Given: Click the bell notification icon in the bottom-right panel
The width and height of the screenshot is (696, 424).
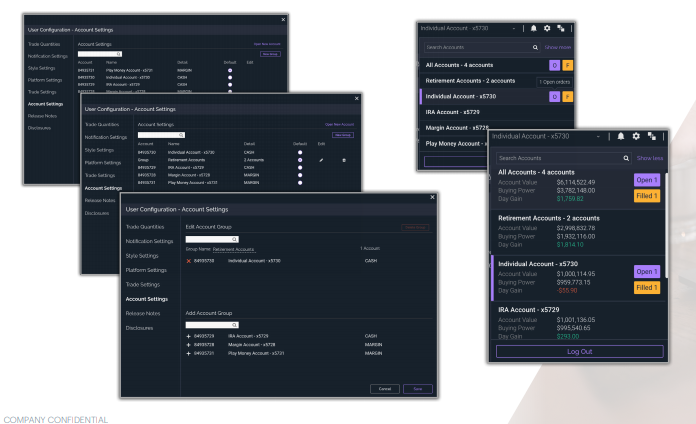Looking at the screenshot, I should [x=620, y=136].
